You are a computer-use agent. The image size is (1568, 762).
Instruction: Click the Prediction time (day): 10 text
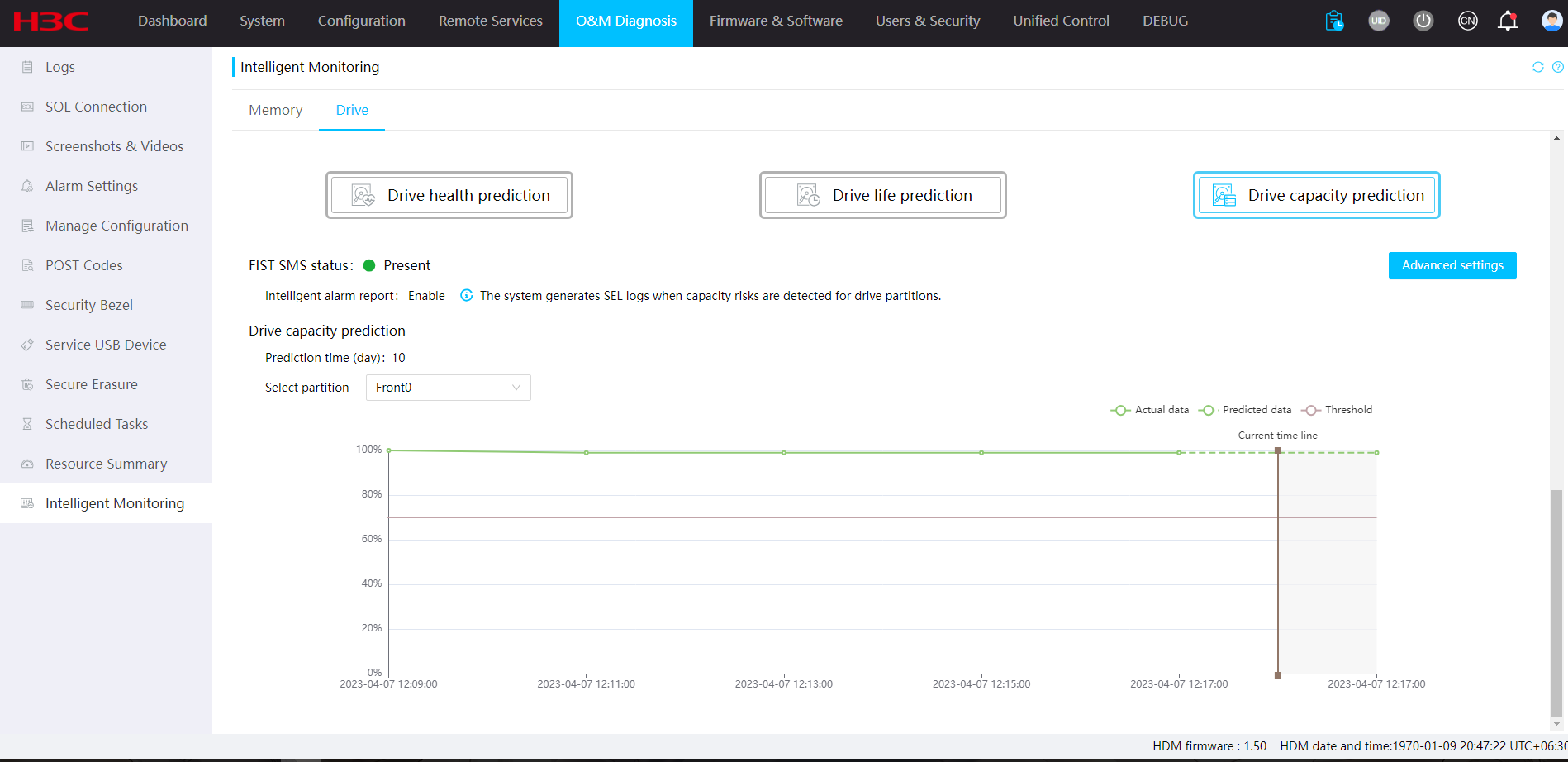[x=335, y=358]
